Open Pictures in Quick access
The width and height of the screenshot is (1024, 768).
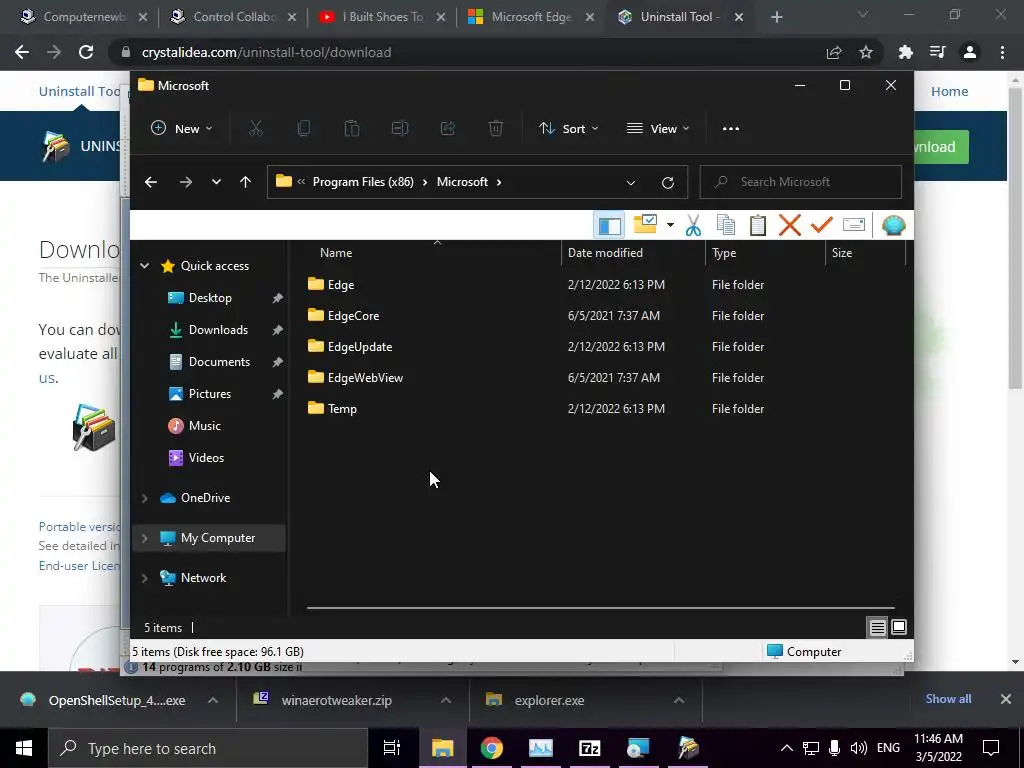click(209, 394)
